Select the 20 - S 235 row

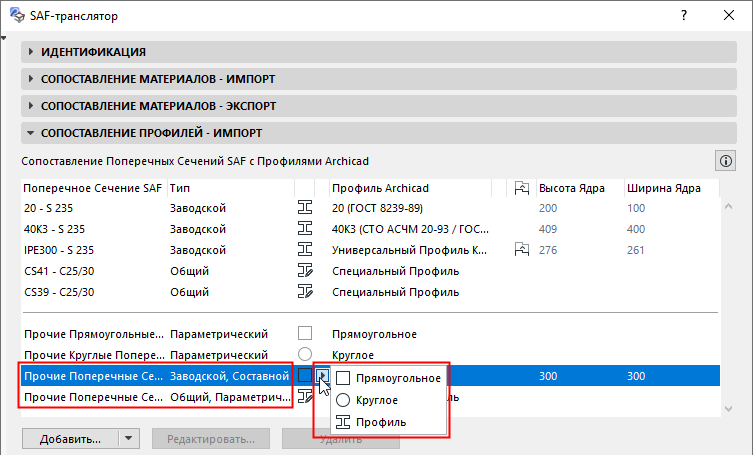coord(370,208)
